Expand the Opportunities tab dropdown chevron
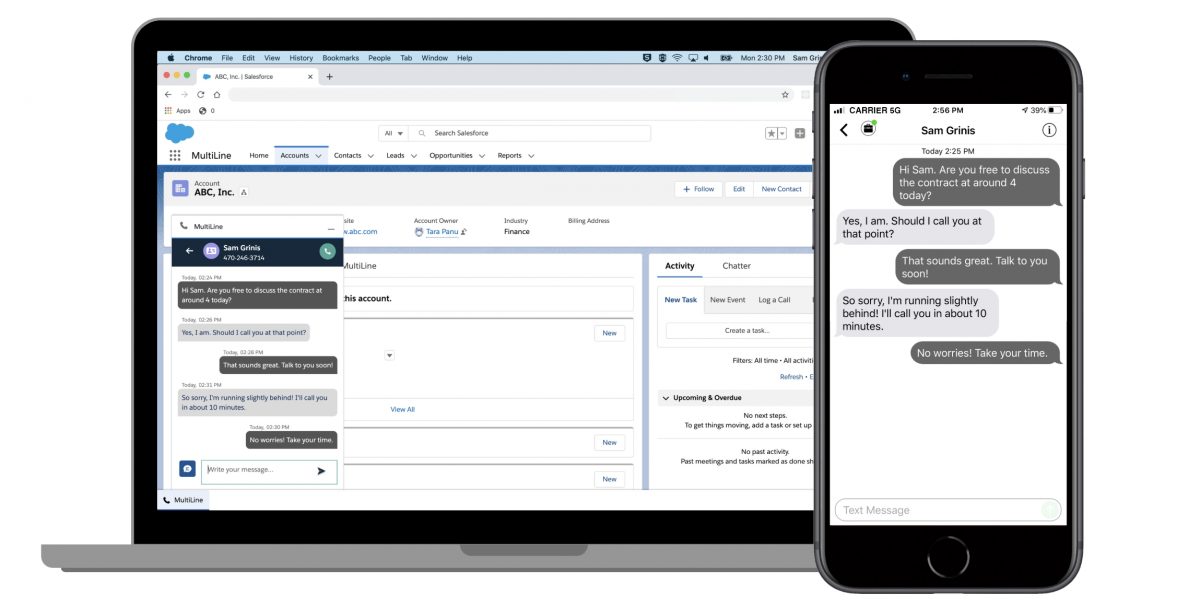The height and width of the screenshot is (607, 1200). tap(481, 156)
